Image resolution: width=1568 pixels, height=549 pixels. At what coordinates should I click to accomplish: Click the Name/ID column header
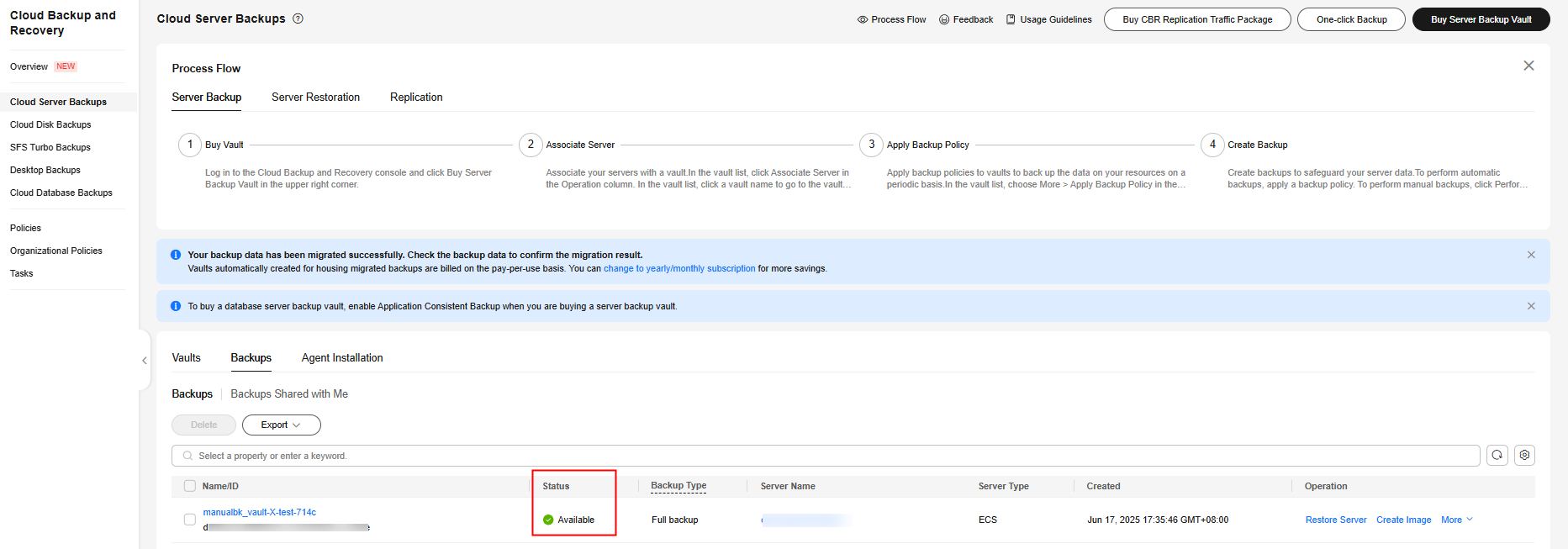pos(220,486)
